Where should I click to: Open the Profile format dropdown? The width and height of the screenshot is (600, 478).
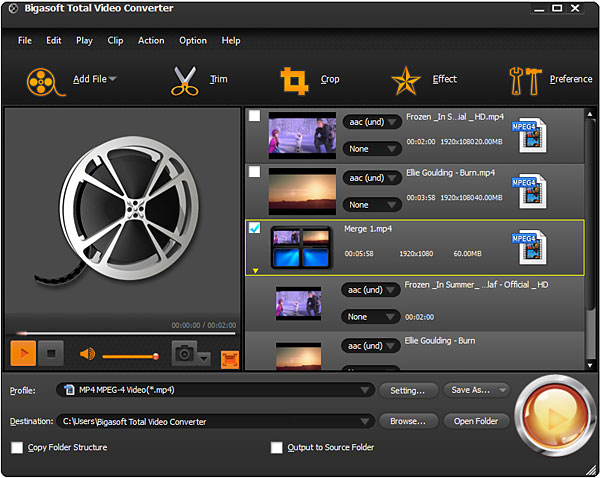(x=215, y=390)
